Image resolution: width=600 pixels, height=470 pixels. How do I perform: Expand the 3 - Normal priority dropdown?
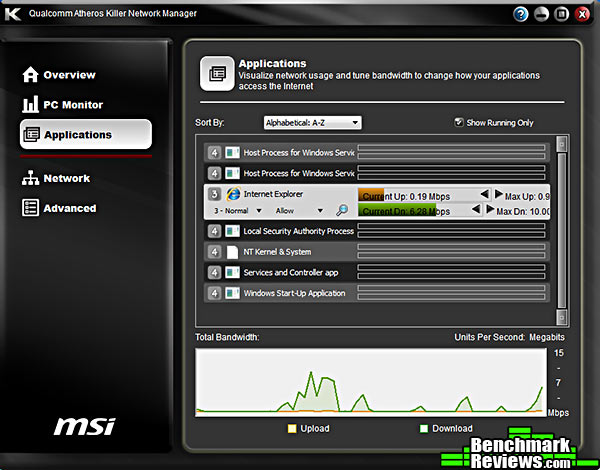point(238,211)
